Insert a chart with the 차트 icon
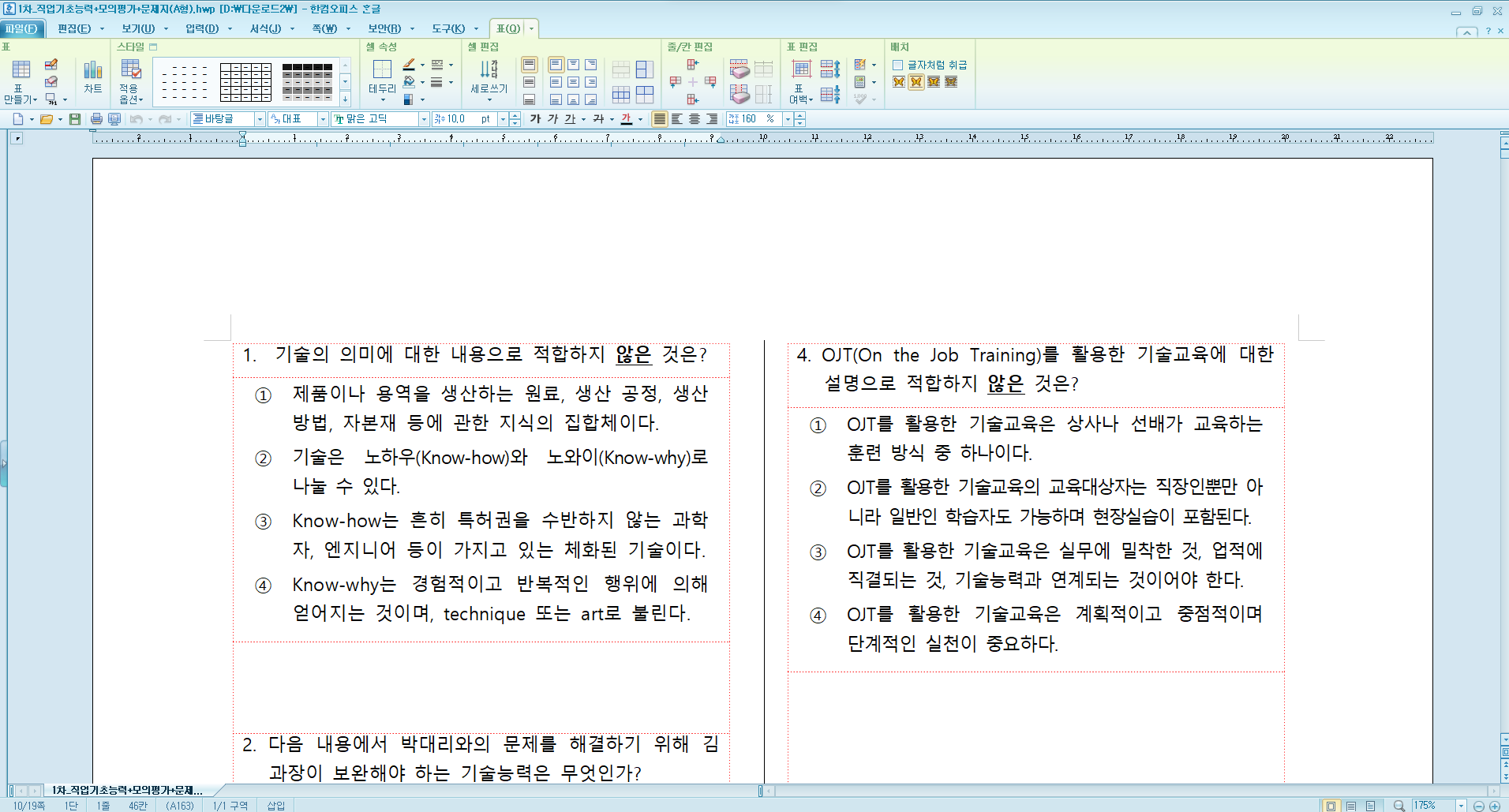Screen dimensions: 1509x812 (x=92, y=77)
